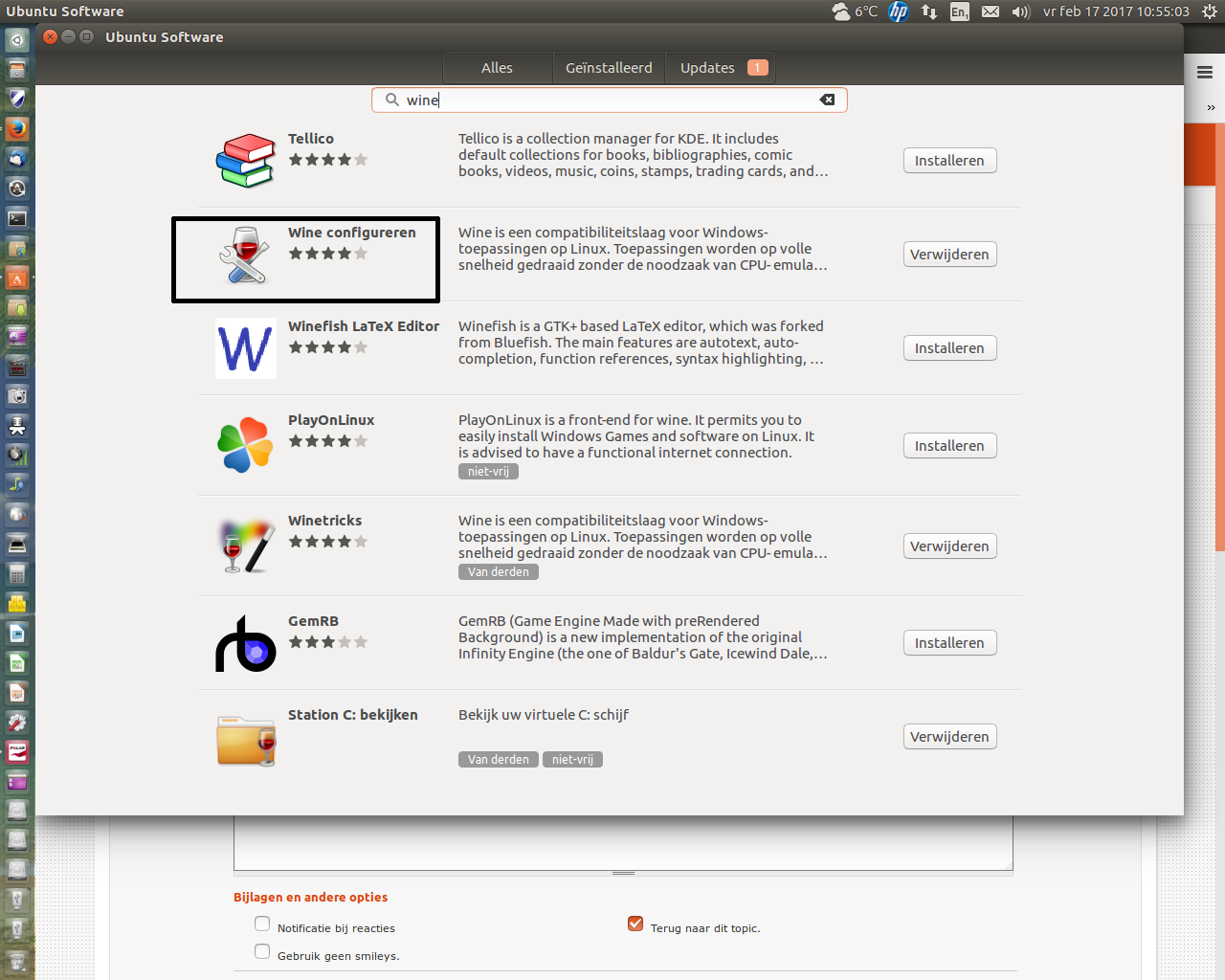Viewport: 1225px width, 980px height.
Task: Click the resize grip below the reply textarea
Action: pos(623,873)
